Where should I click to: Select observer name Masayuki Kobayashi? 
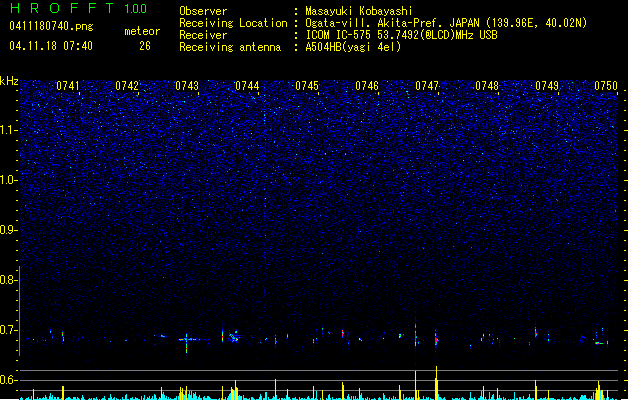point(359,11)
